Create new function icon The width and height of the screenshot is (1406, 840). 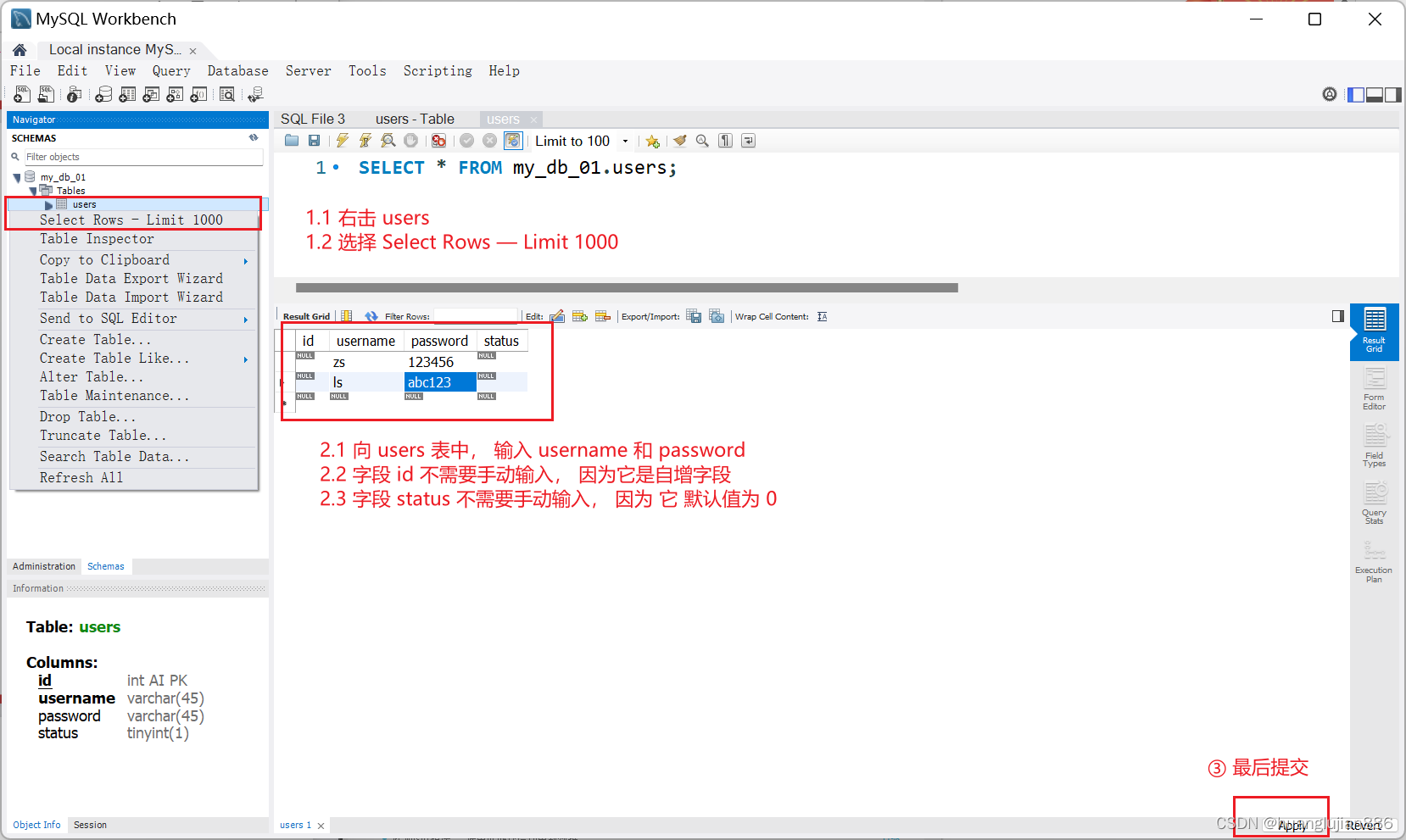(198, 94)
